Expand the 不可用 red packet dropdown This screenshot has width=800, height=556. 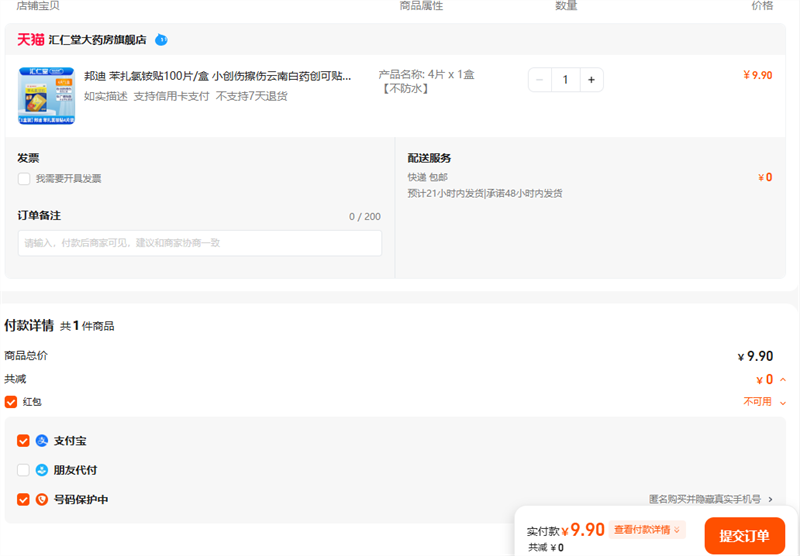(782, 402)
